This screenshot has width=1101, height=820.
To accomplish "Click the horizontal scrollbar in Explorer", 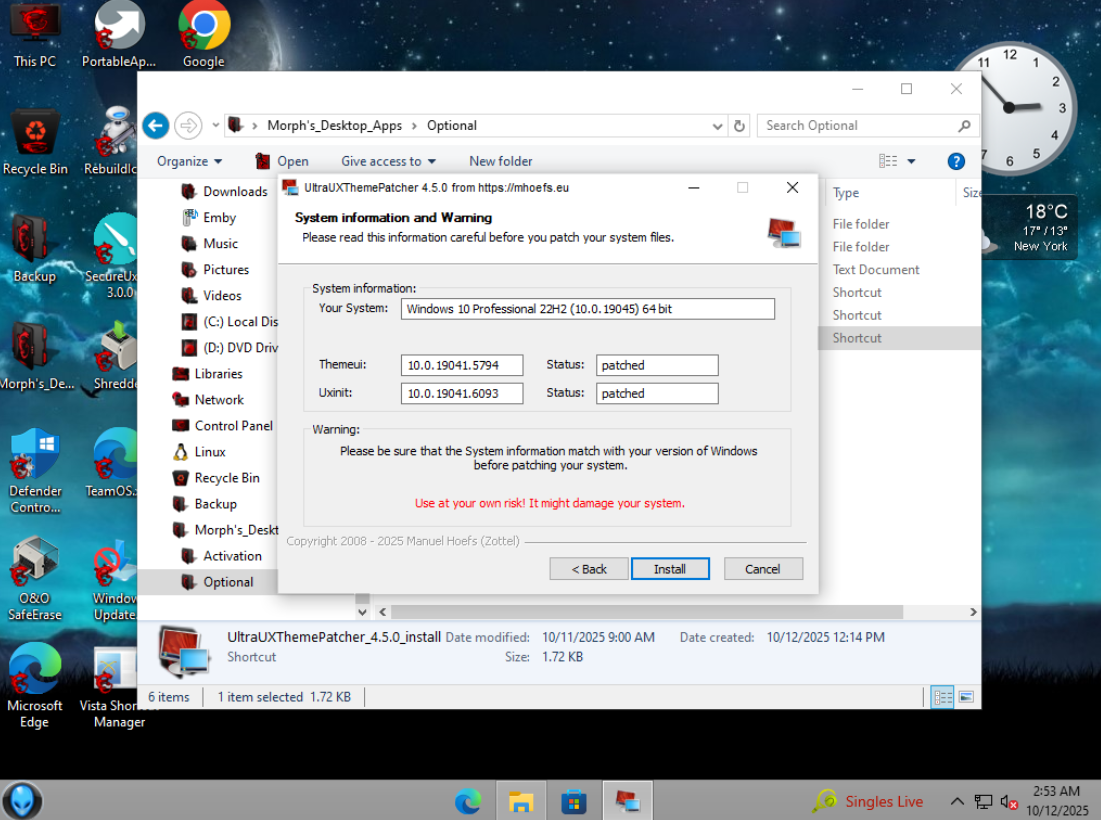I will point(646,611).
